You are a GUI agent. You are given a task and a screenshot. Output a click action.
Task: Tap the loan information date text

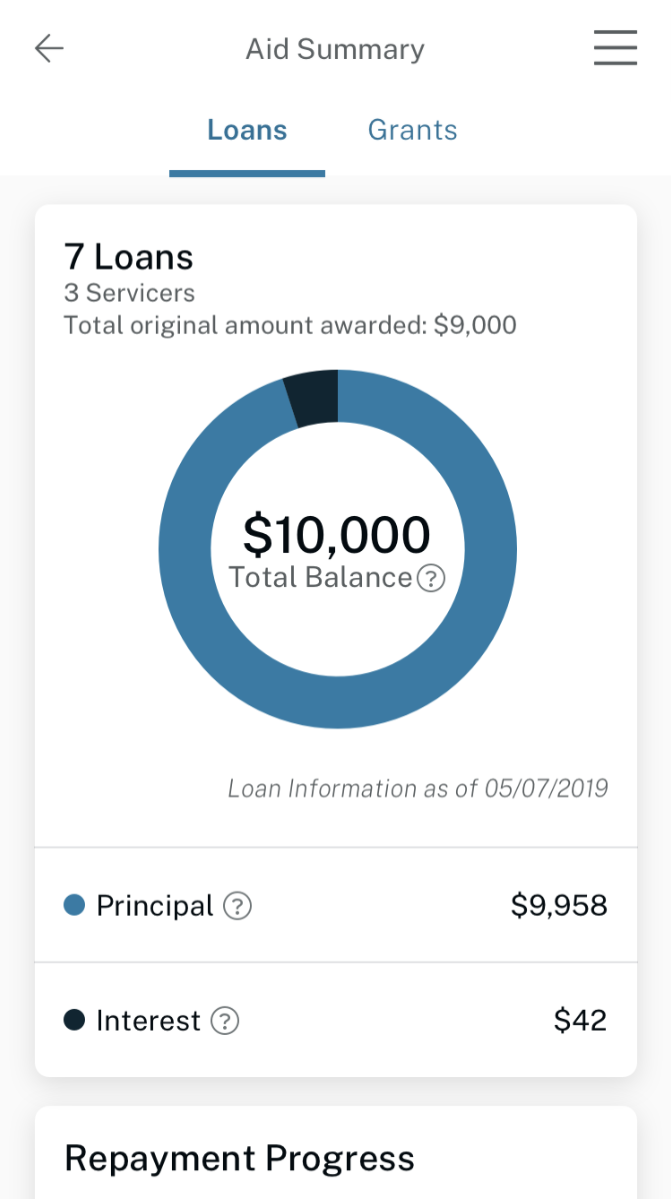tap(418, 788)
